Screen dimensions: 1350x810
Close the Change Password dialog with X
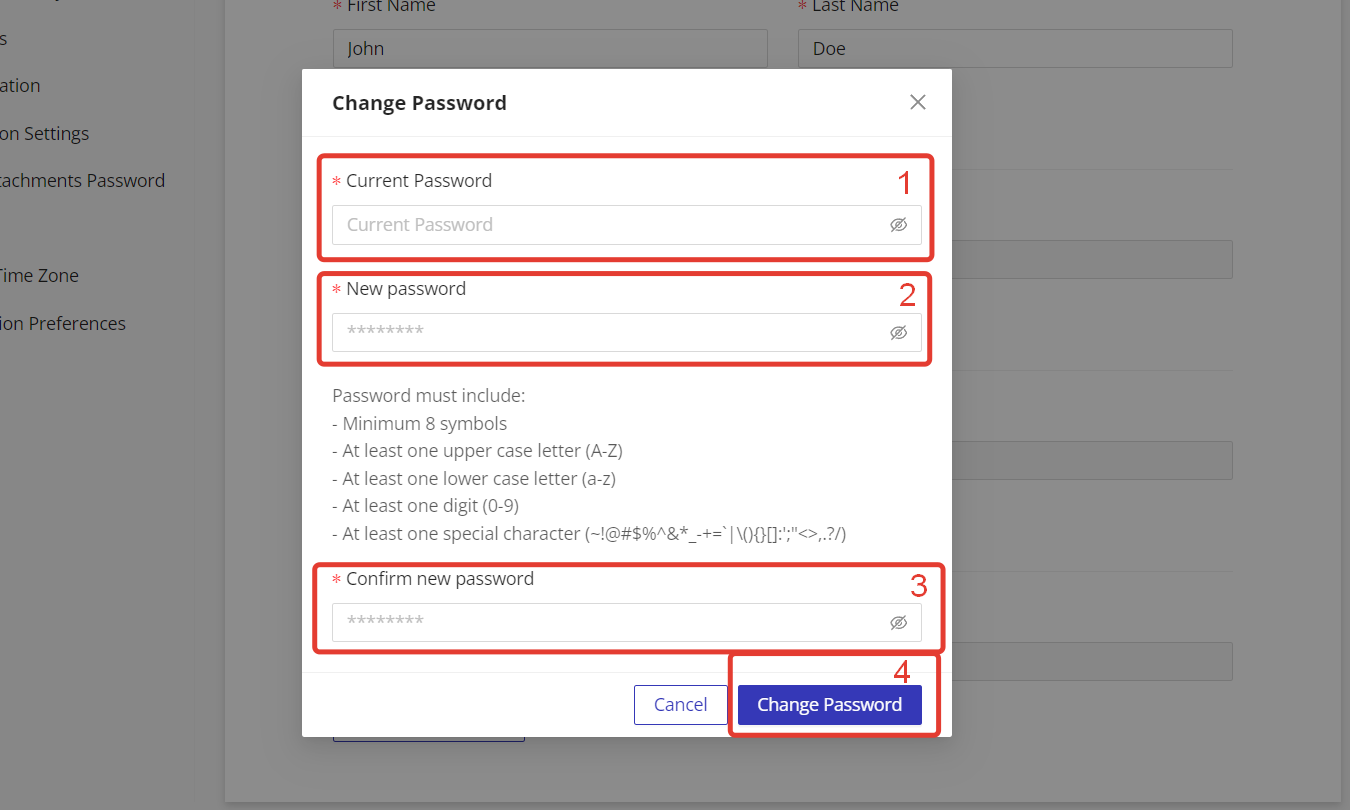(918, 102)
